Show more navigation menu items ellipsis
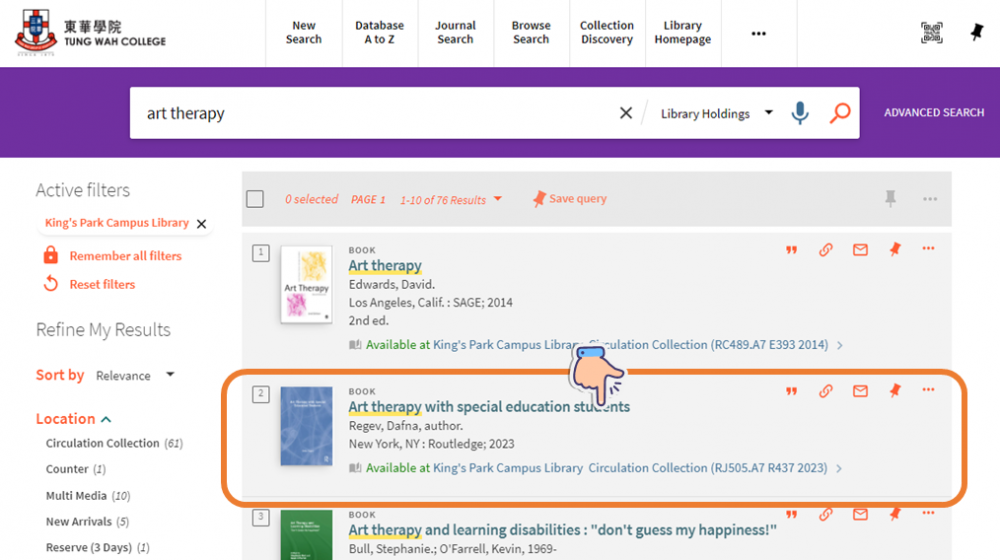Image resolution: width=1000 pixels, height=560 pixels. click(x=758, y=33)
